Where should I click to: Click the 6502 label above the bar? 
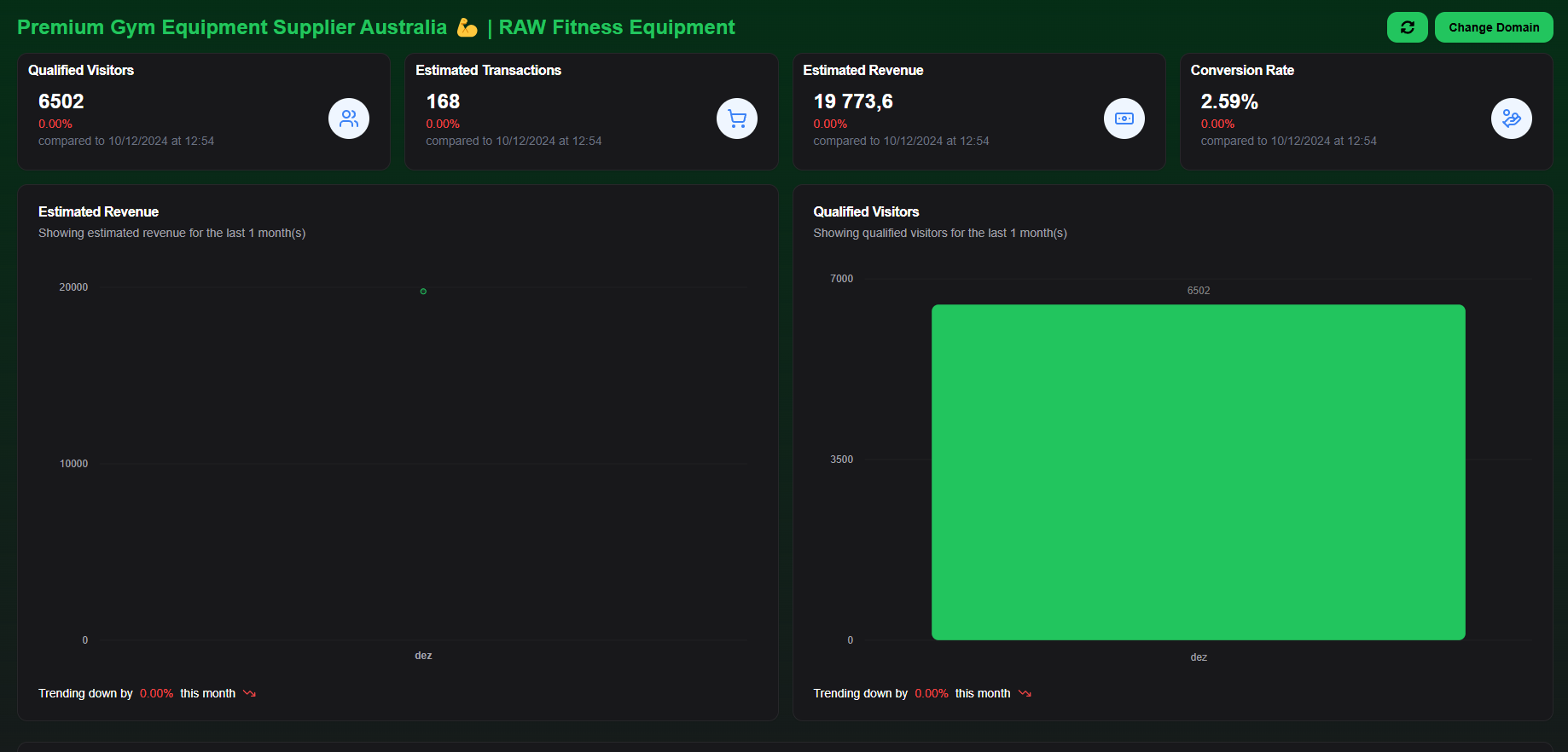pyautogui.click(x=1199, y=291)
